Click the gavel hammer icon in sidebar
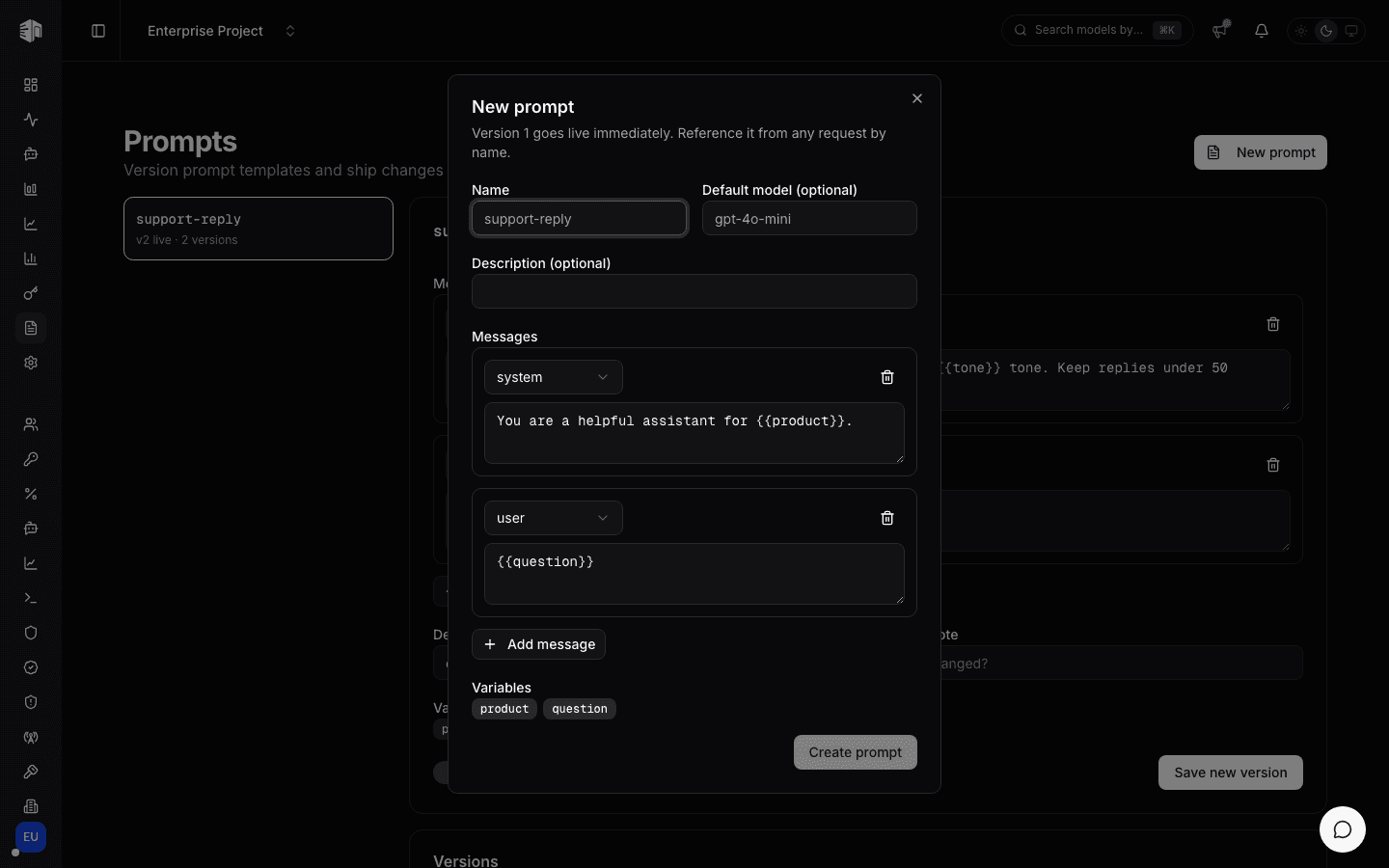This screenshot has height=868, width=1389. [31, 772]
